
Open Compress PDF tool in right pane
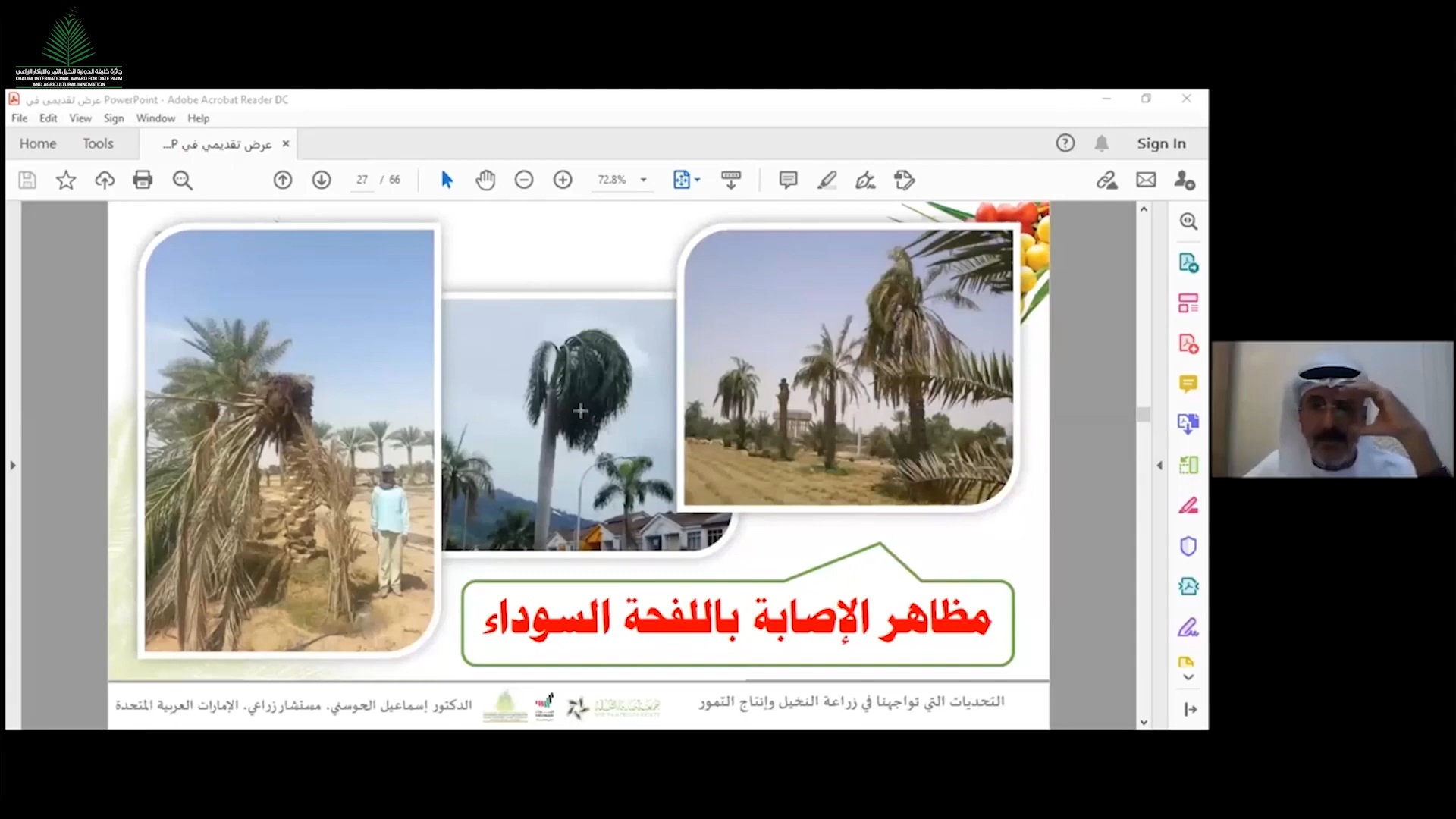pyautogui.click(x=1188, y=586)
